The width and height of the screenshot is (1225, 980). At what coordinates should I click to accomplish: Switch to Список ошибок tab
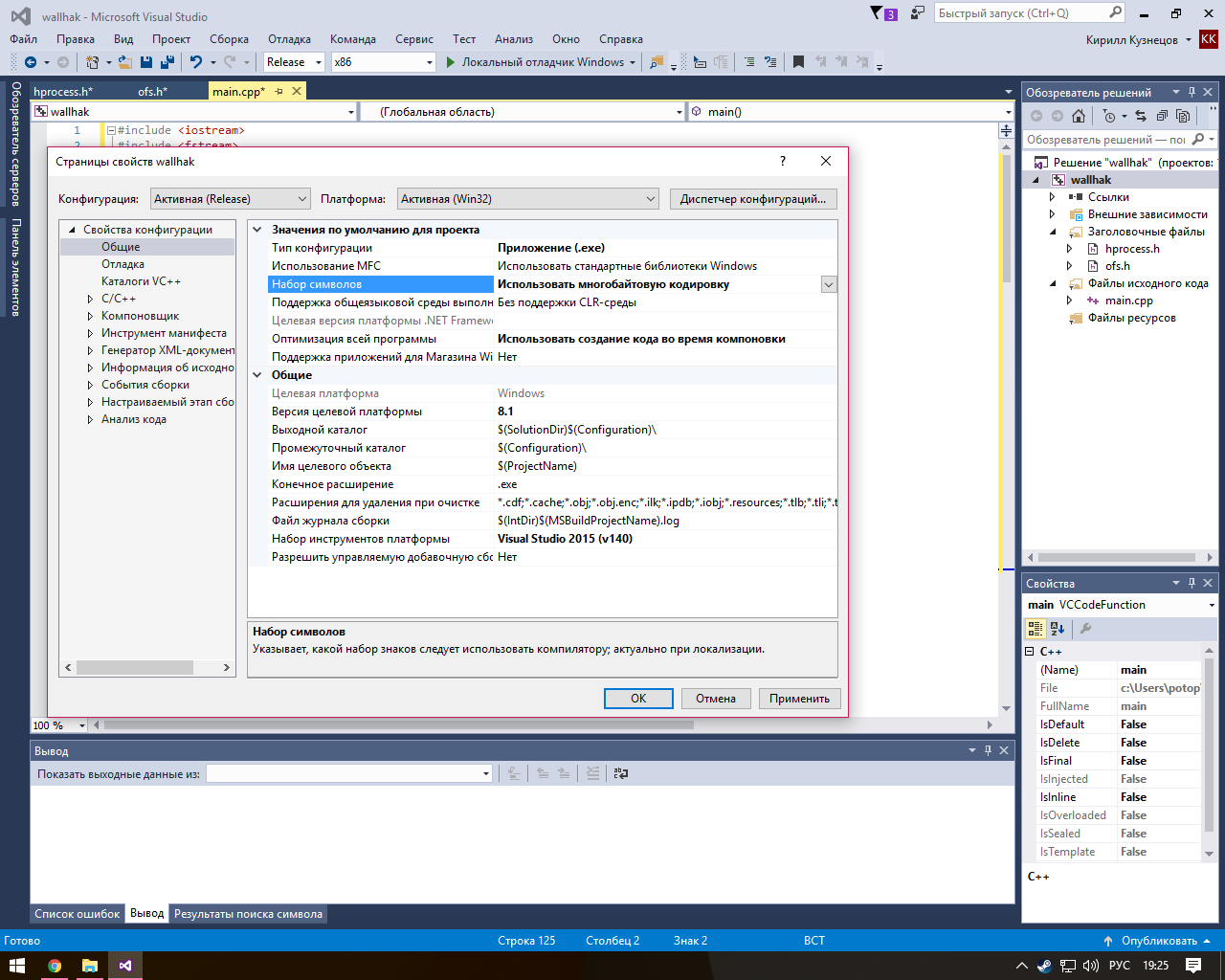point(78,914)
